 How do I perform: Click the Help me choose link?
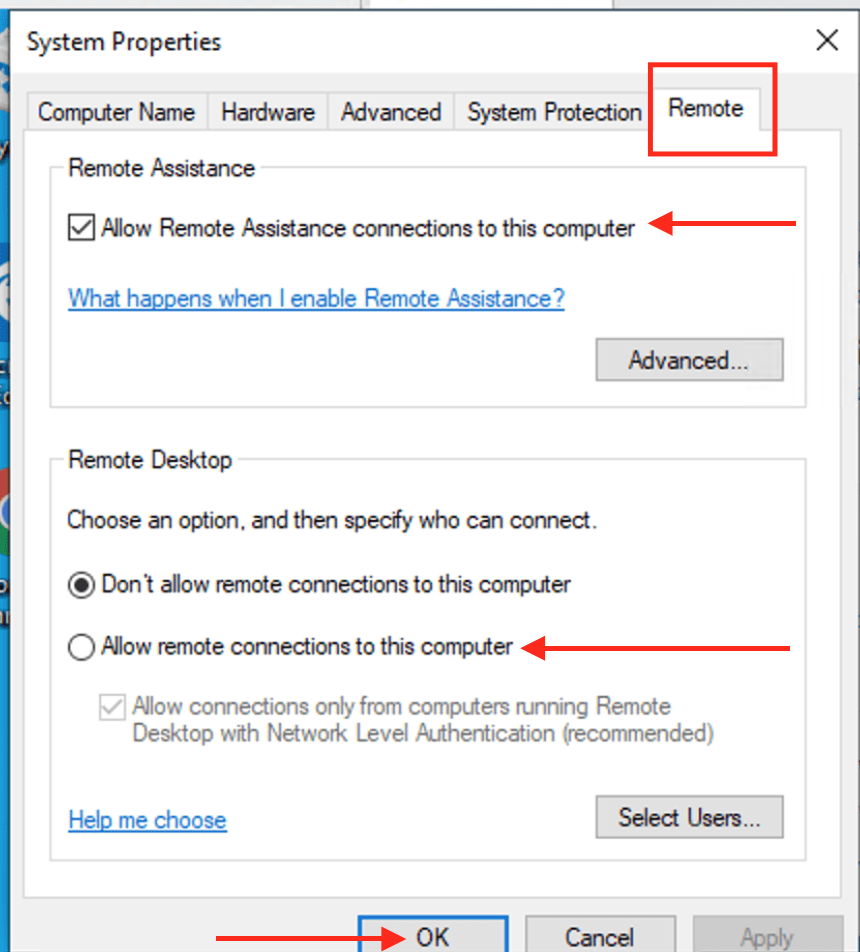pos(147,820)
